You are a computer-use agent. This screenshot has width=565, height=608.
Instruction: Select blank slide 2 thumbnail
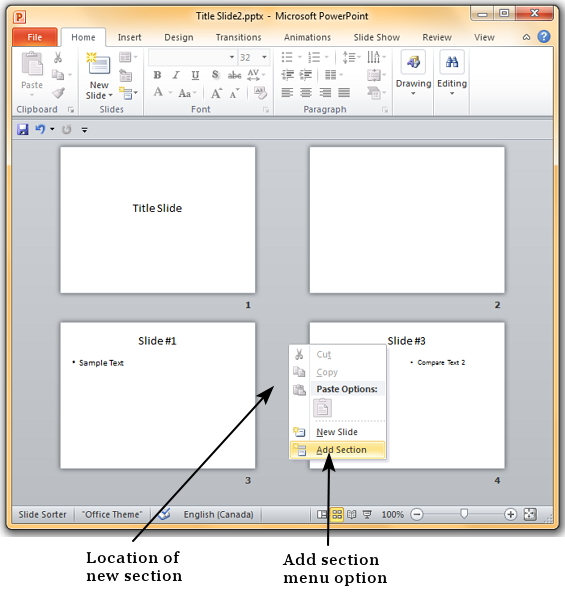pos(407,220)
